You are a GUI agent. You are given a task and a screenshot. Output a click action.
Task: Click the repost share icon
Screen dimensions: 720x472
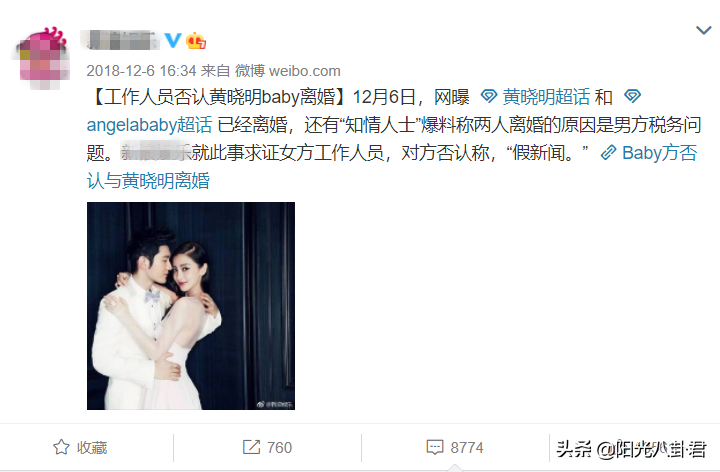[251, 447]
